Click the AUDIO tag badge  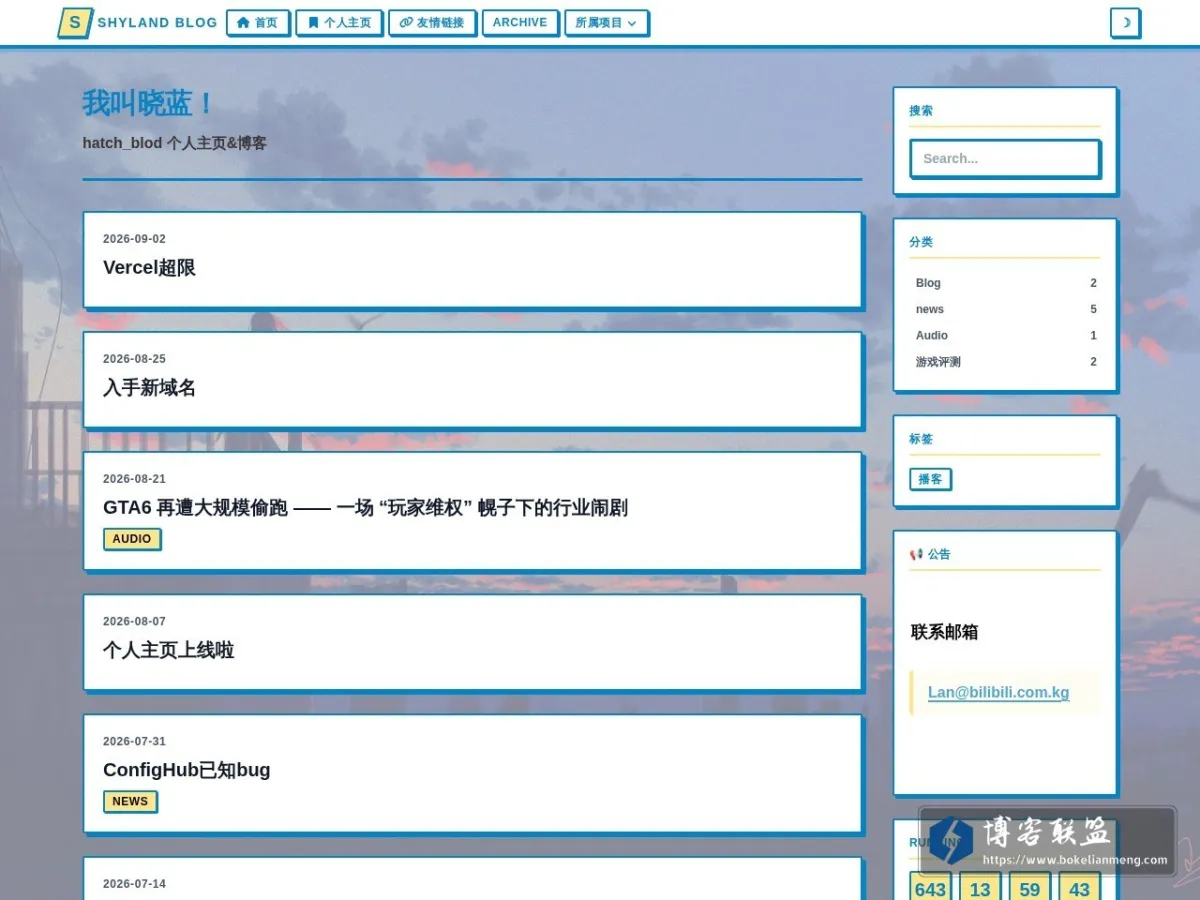132,539
